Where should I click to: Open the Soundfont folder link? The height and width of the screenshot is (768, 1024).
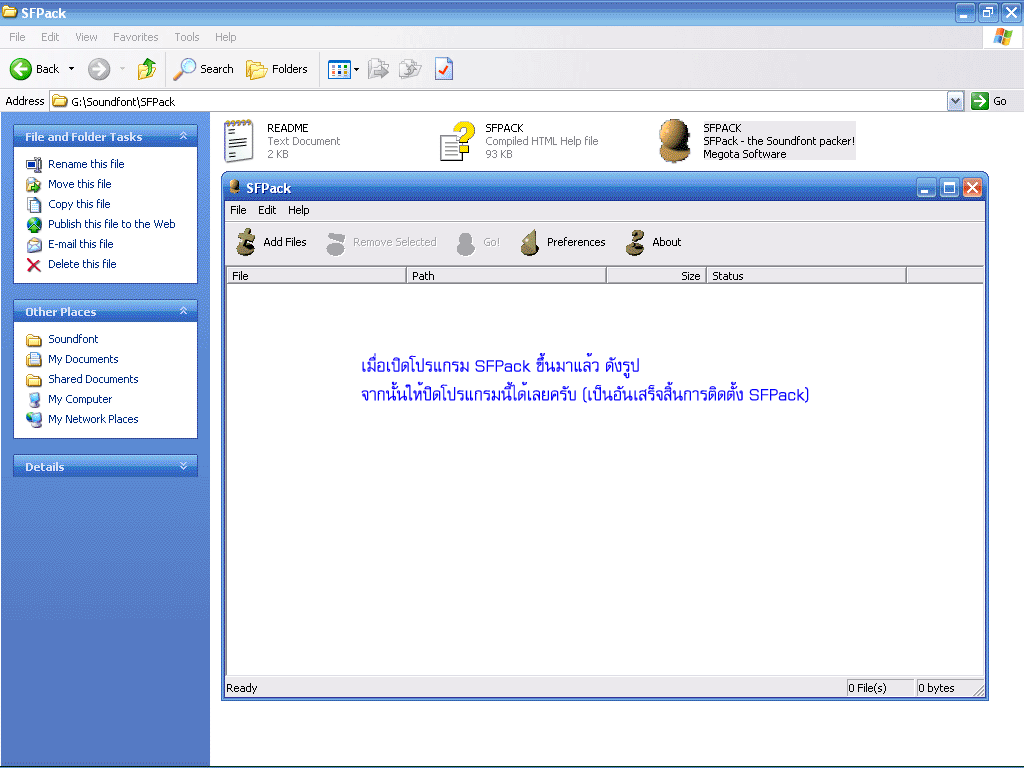click(73, 339)
